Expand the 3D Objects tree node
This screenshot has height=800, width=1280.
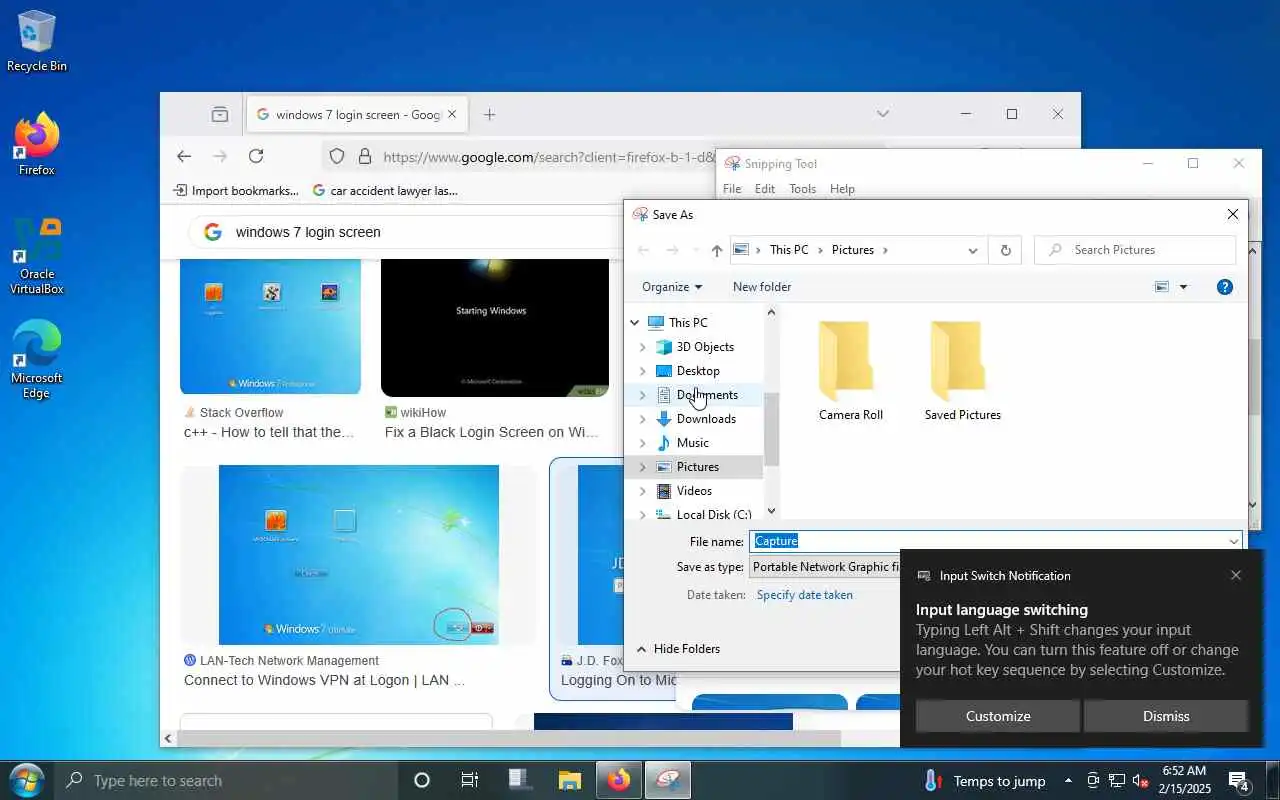pyautogui.click(x=642, y=347)
